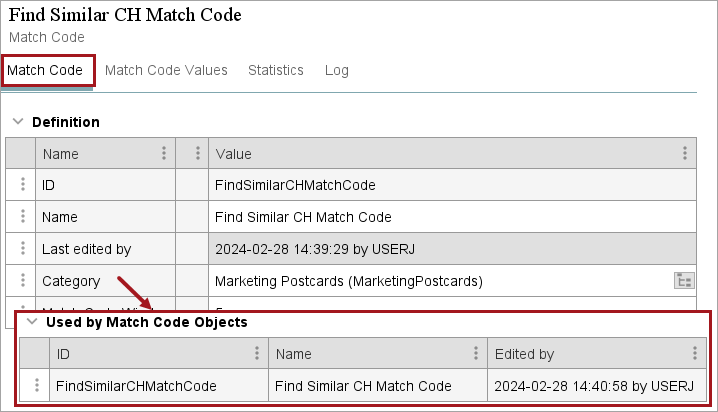Collapse Used by Match Code Objects section

(31, 322)
